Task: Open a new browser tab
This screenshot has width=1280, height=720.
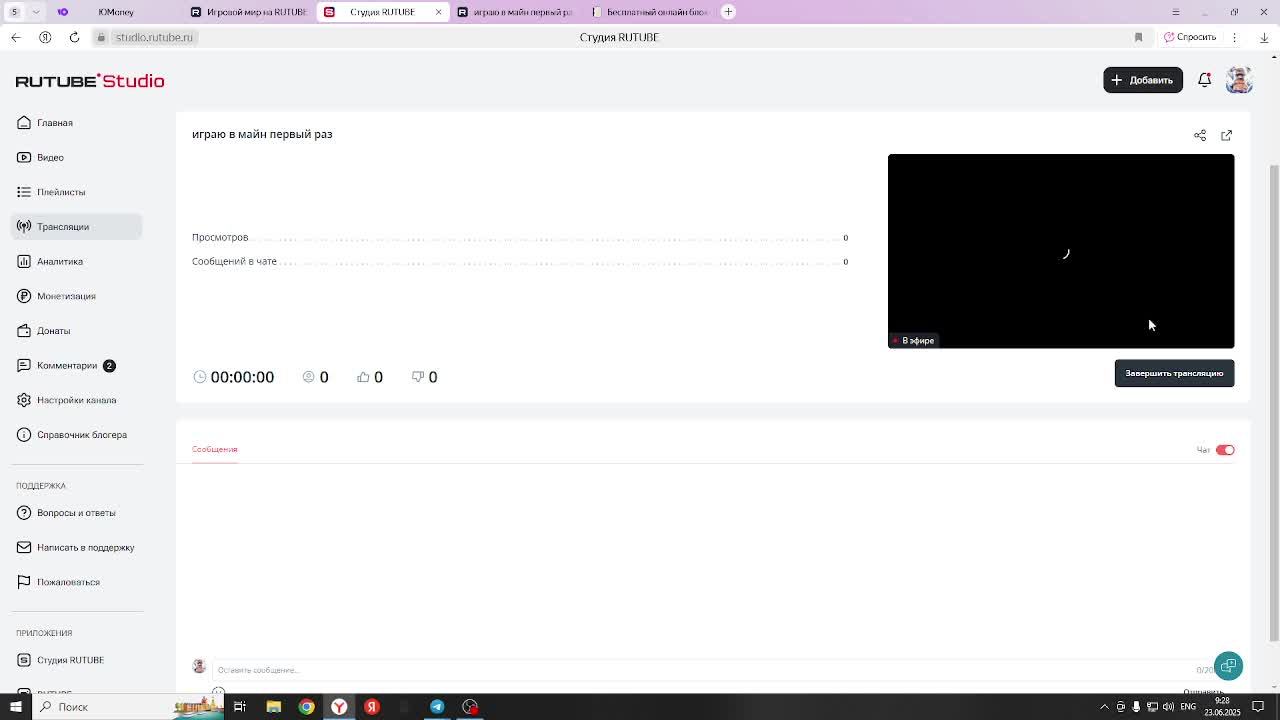Action: [728, 12]
